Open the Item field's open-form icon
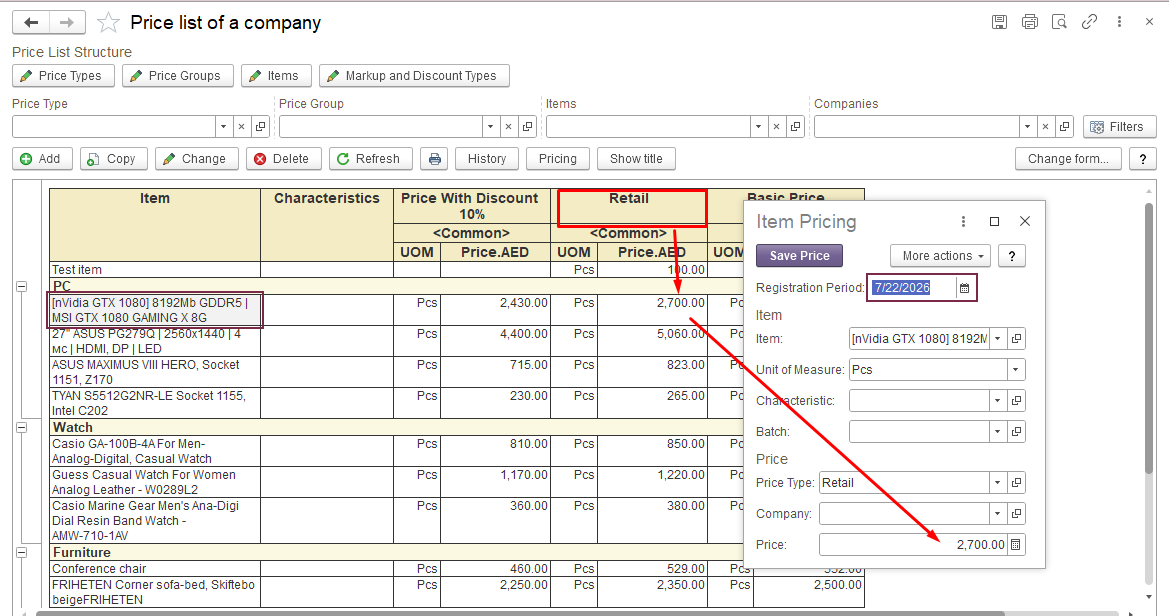This screenshot has height=616, width=1169. [x=1016, y=339]
